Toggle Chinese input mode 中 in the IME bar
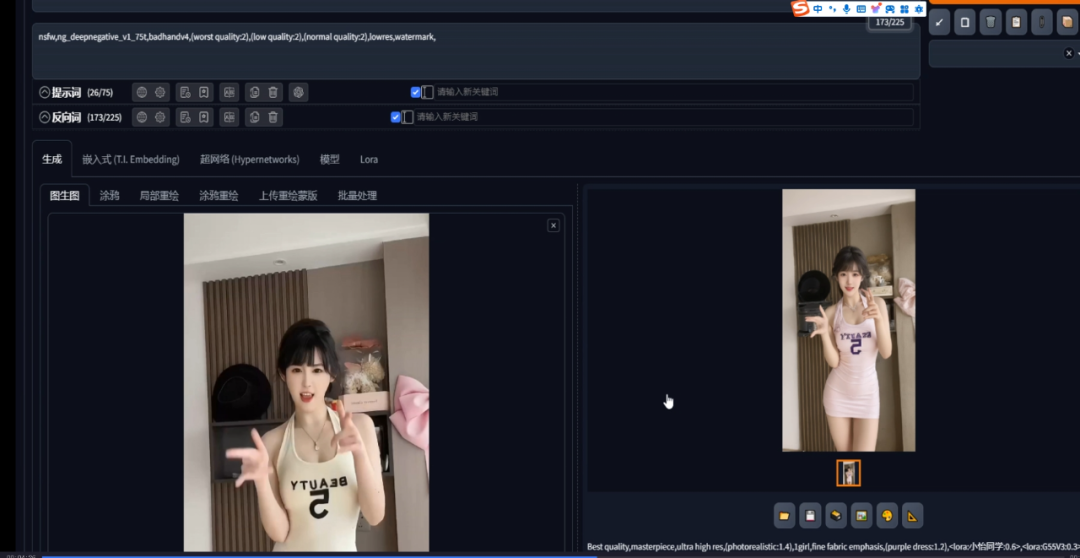The image size is (1080, 558). [x=818, y=9]
